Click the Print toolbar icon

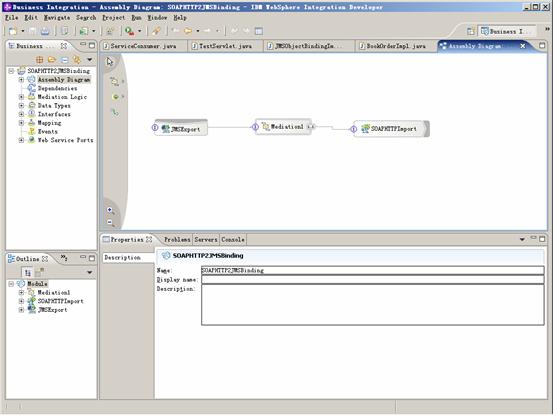[x=45, y=31]
